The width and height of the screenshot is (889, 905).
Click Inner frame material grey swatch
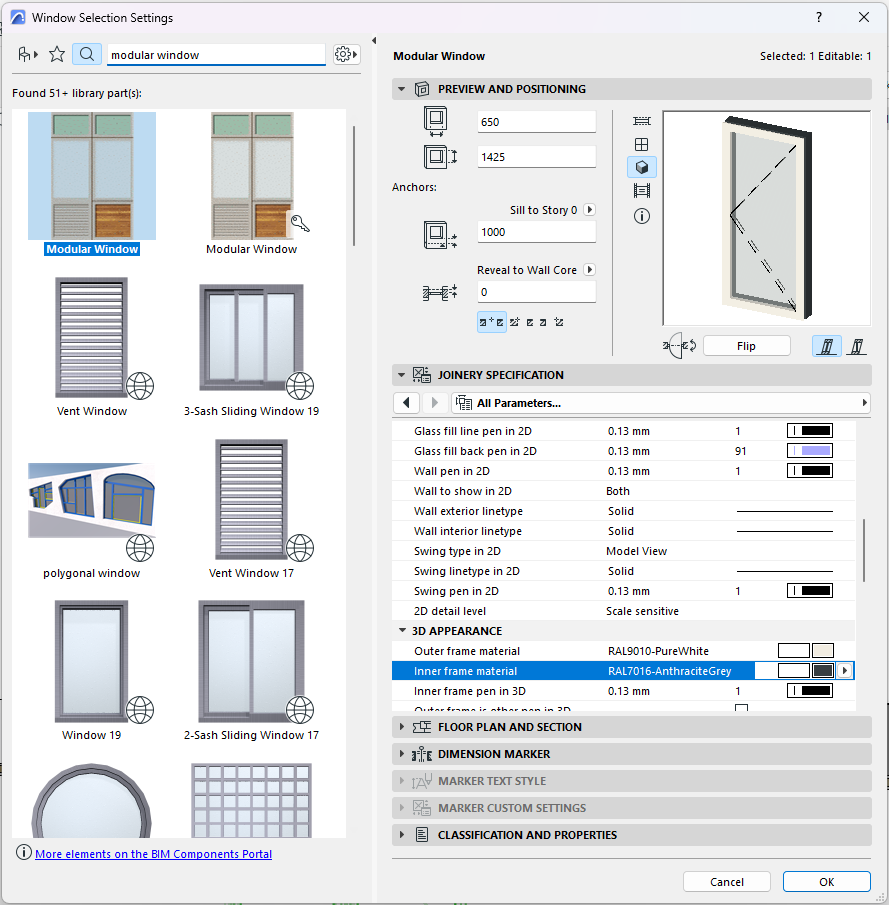(823, 671)
